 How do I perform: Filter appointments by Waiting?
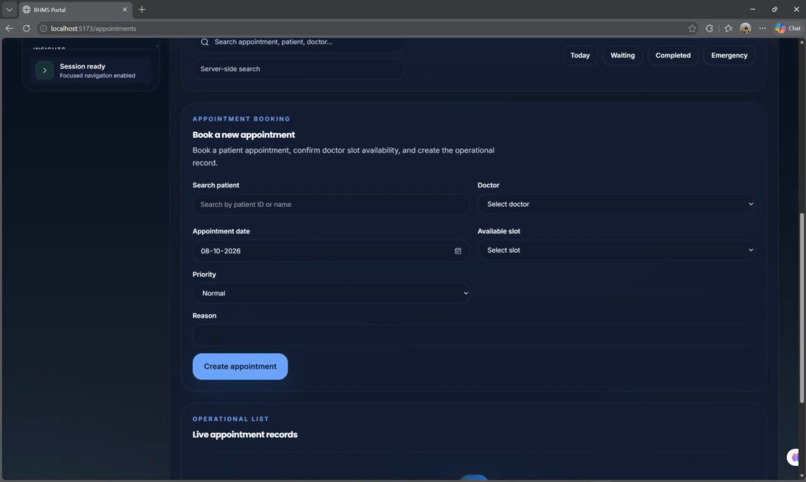click(622, 55)
